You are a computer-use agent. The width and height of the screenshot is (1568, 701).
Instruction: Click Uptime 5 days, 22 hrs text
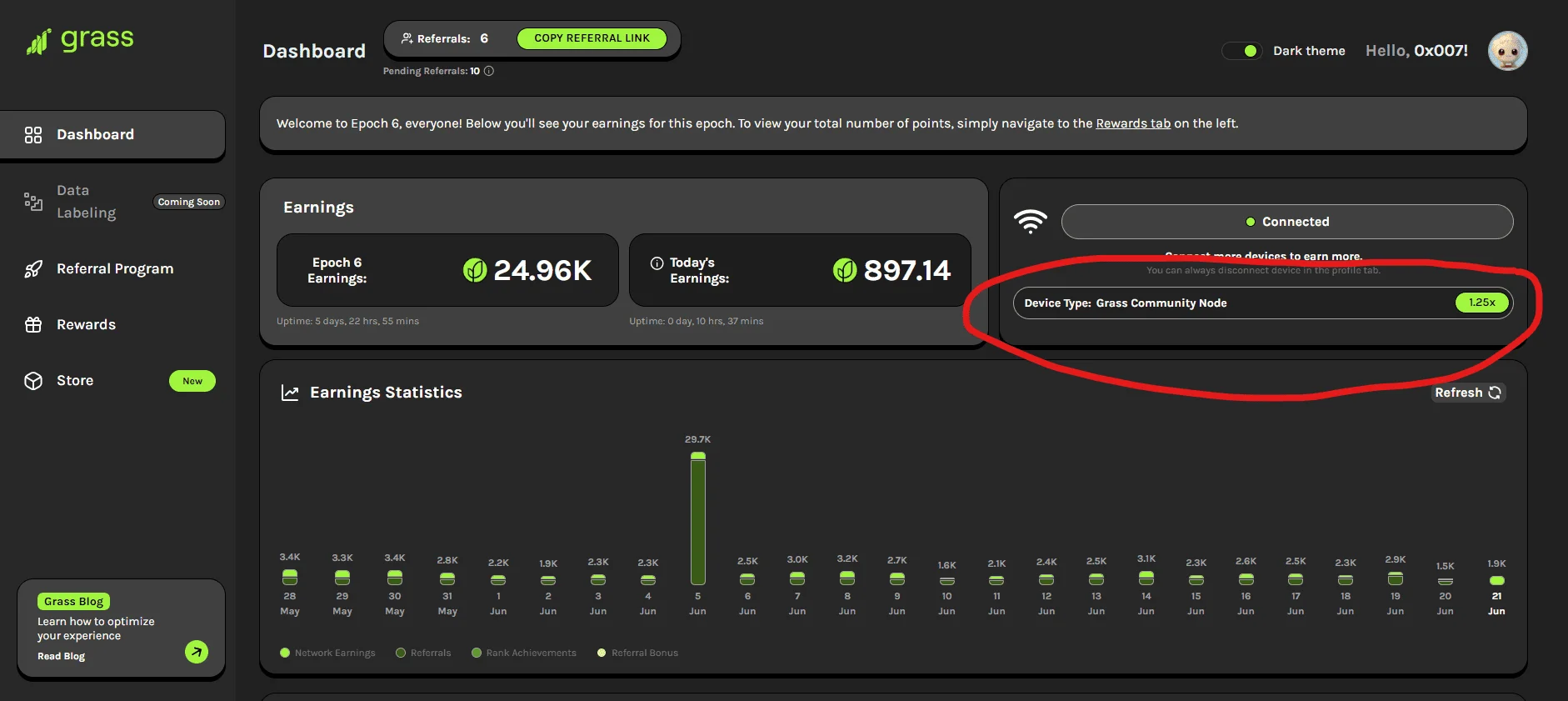[x=347, y=321]
